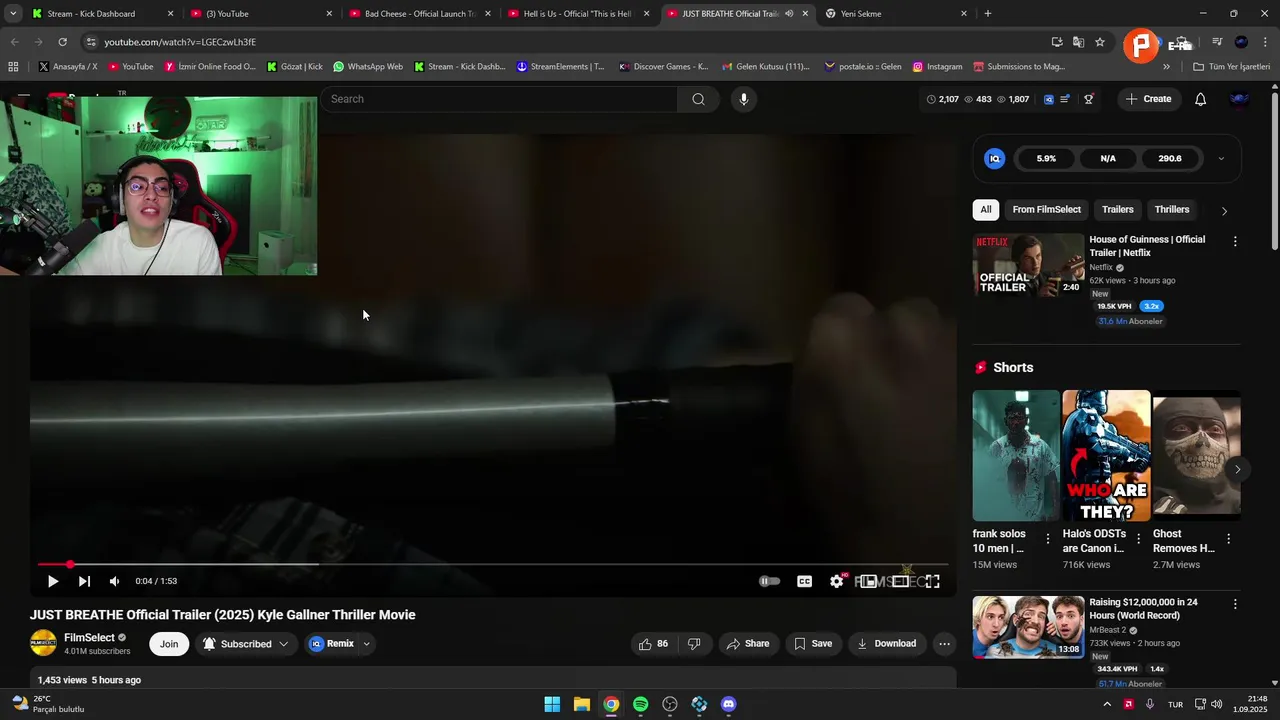Download the video

[x=887, y=644]
